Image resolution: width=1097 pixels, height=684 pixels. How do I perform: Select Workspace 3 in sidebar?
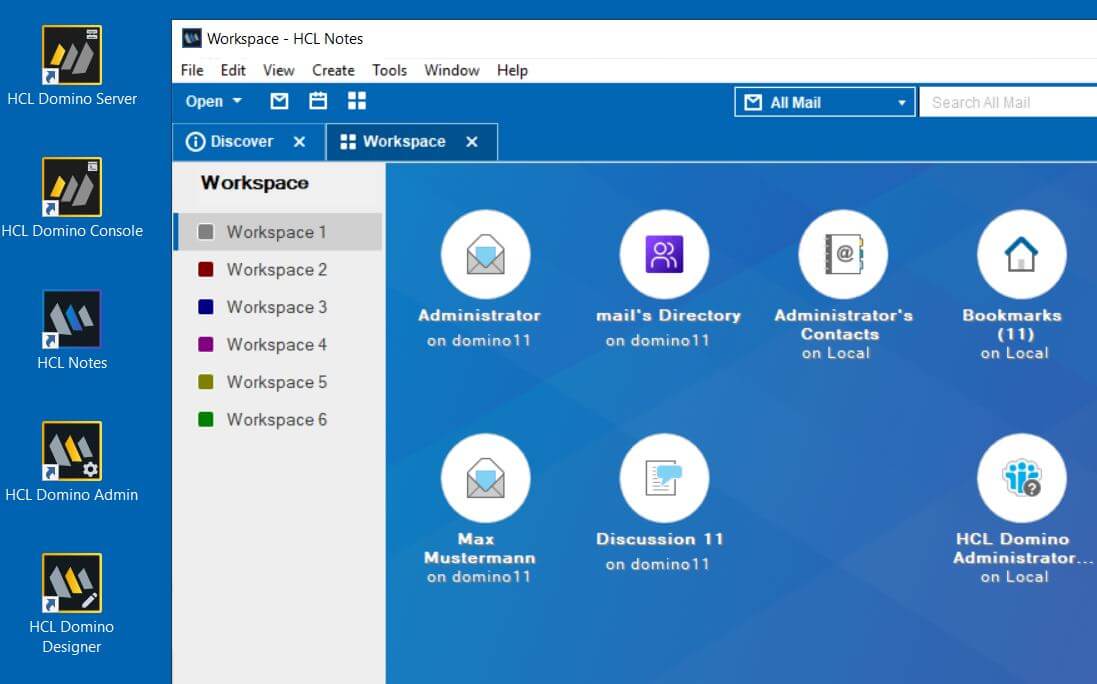point(278,307)
